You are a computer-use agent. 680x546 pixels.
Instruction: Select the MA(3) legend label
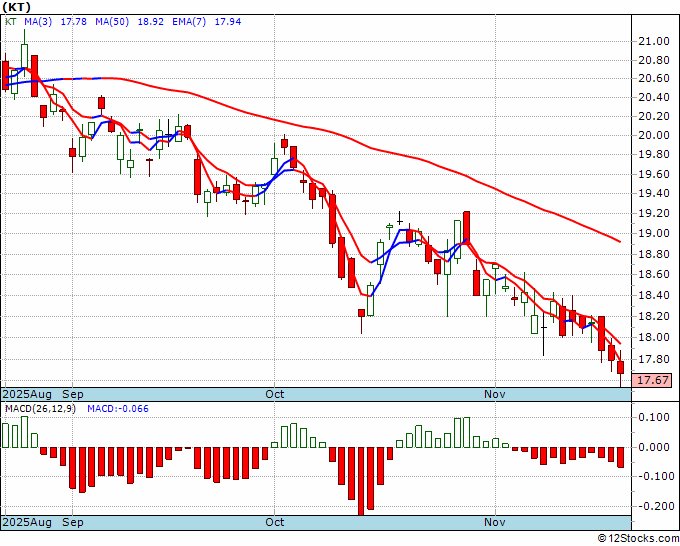(38, 22)
